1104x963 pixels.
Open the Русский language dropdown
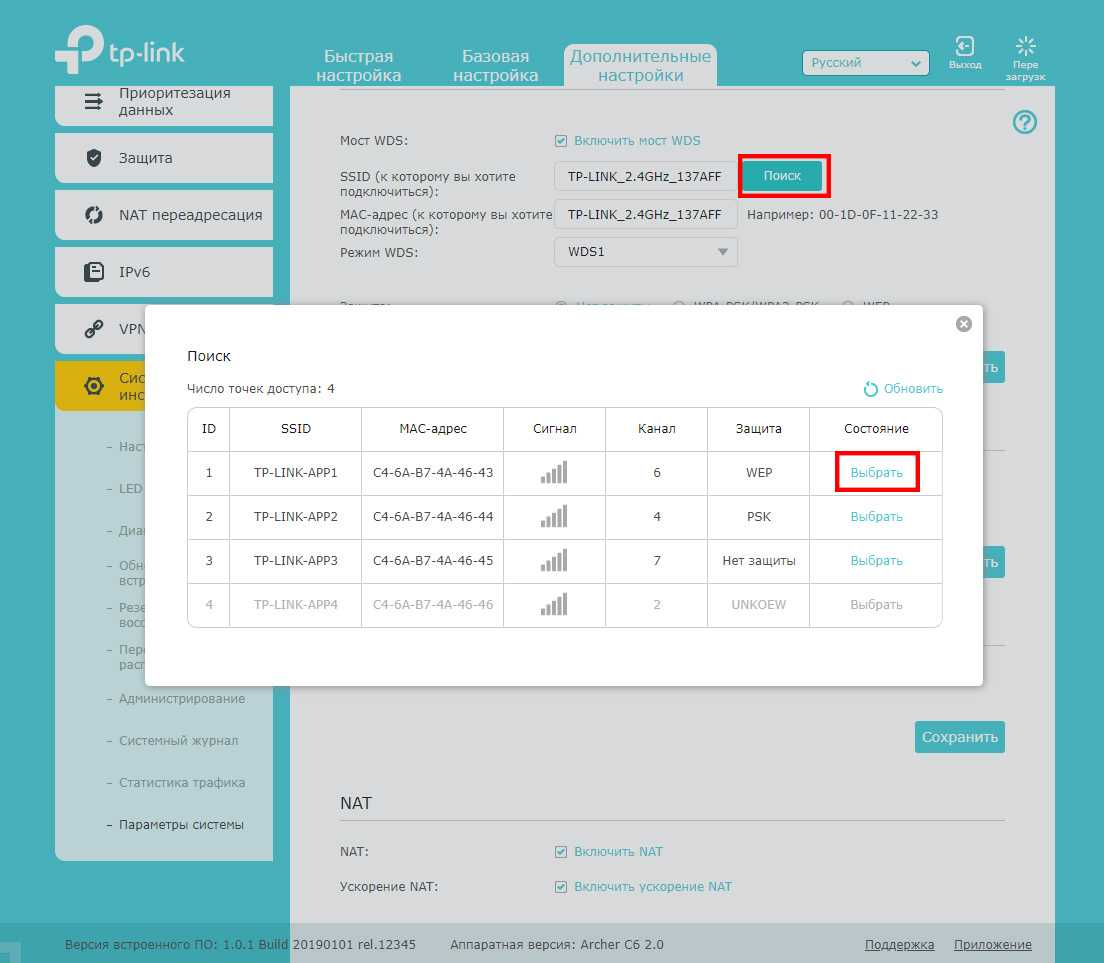865,63
